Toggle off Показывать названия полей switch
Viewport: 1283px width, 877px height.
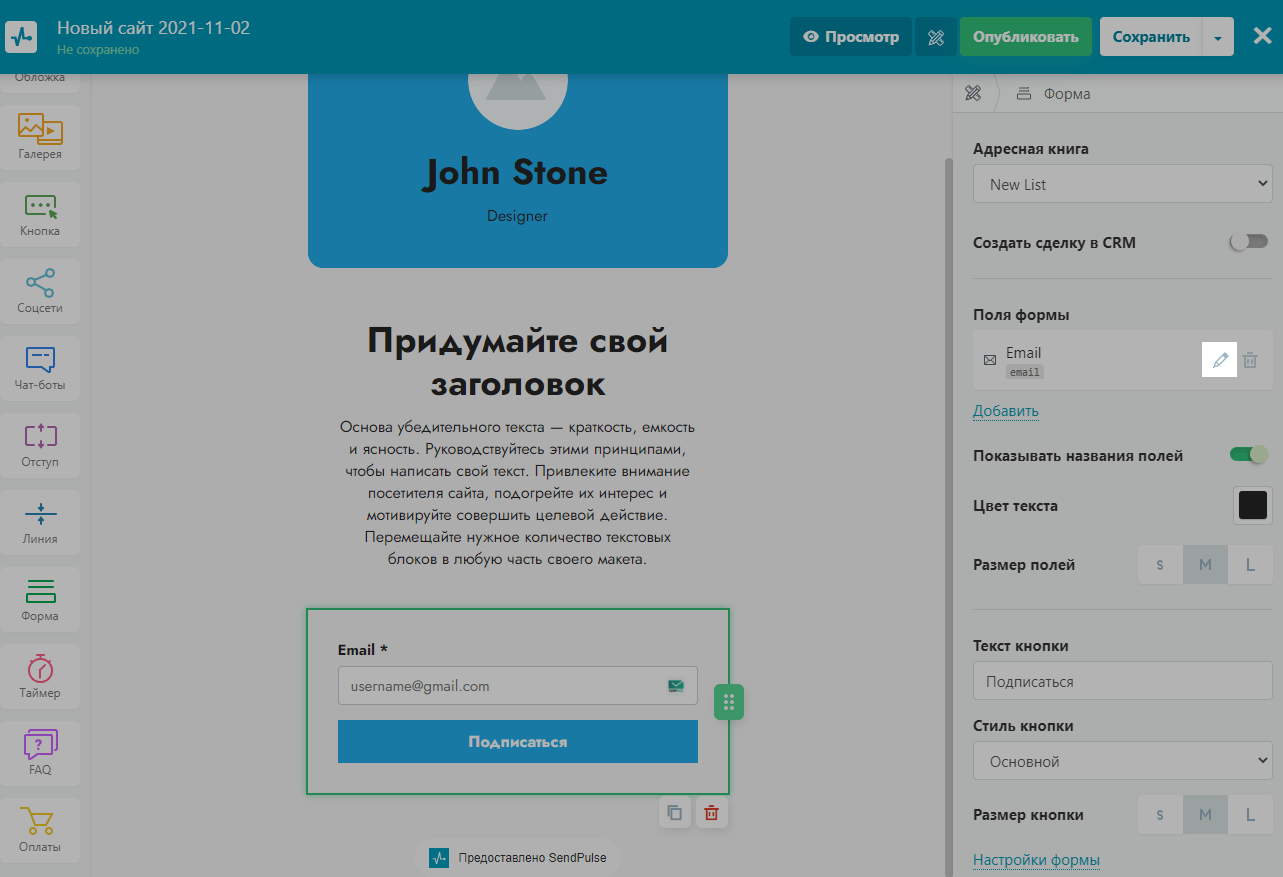tap(1248, 455)
